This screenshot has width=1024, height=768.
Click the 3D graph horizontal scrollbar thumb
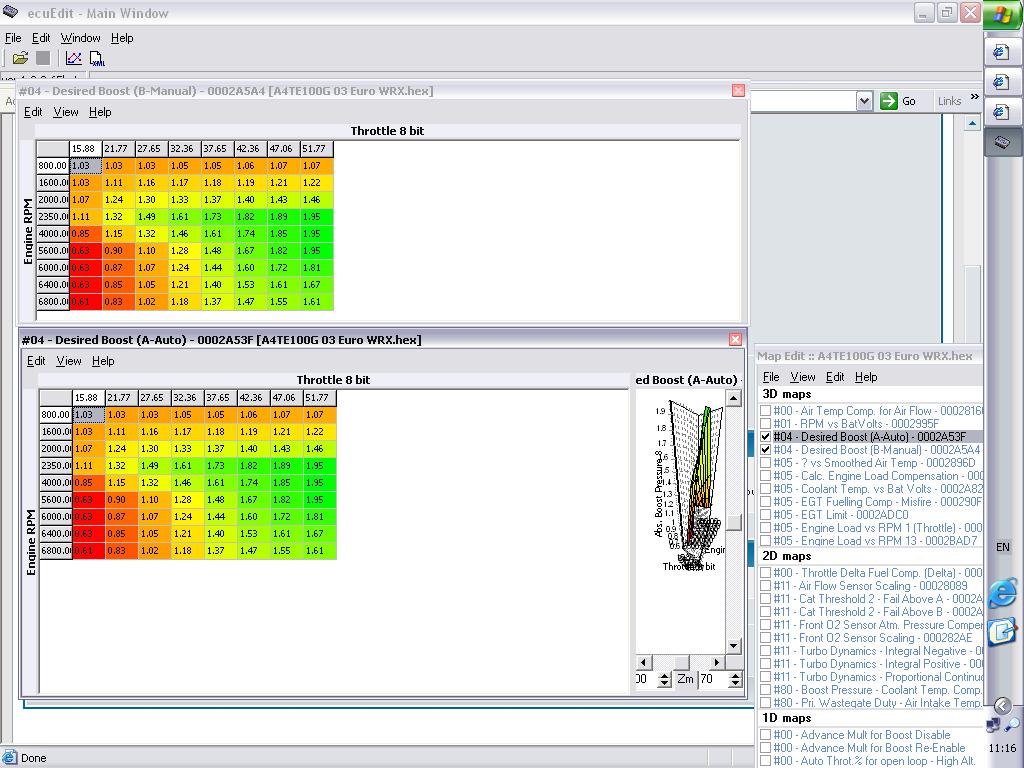(x=680, y=662)
